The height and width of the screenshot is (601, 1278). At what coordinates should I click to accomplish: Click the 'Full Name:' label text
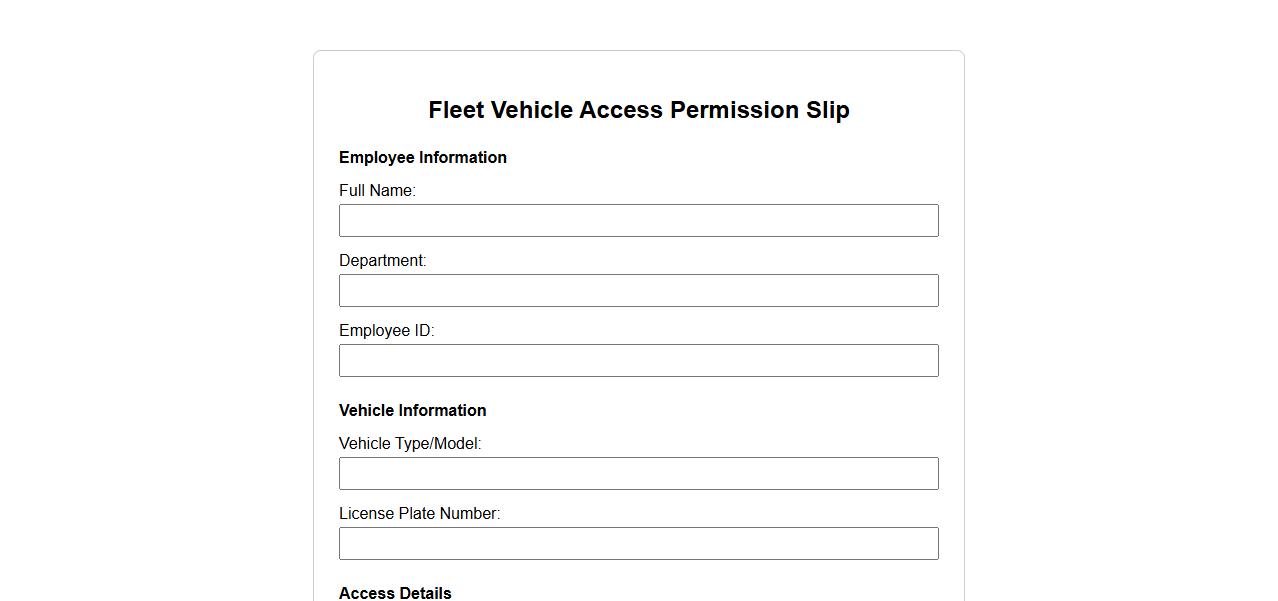tap(377, 191)
